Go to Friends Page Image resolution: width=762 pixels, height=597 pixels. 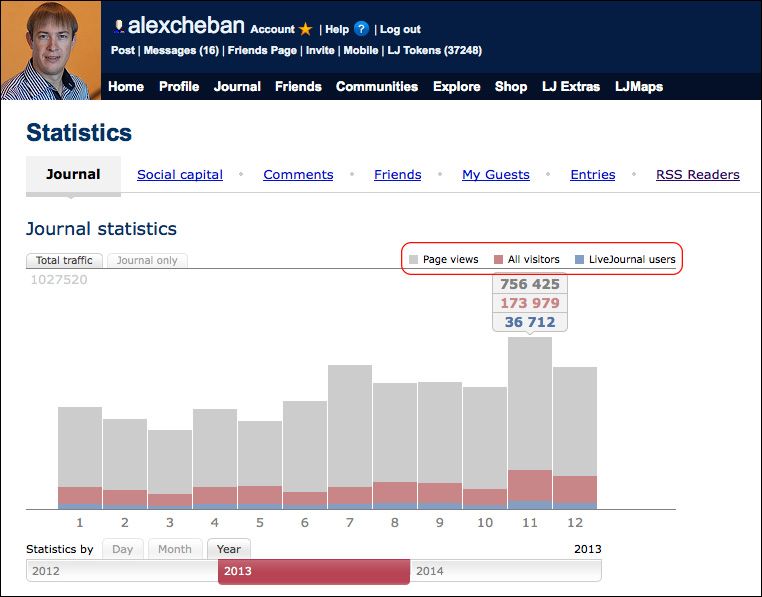262,50
